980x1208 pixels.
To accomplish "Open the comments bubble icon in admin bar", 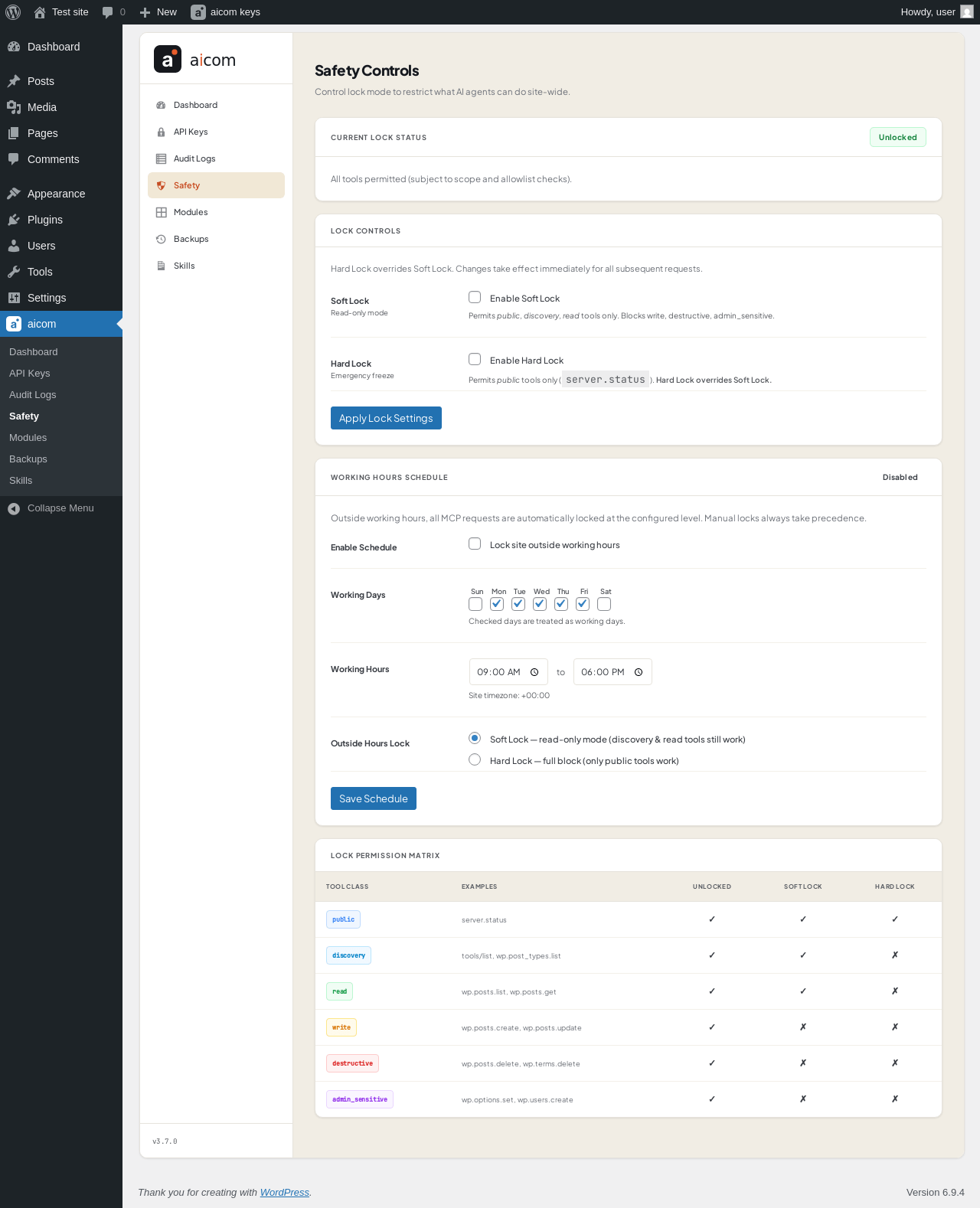I will [x=108, y=12].
